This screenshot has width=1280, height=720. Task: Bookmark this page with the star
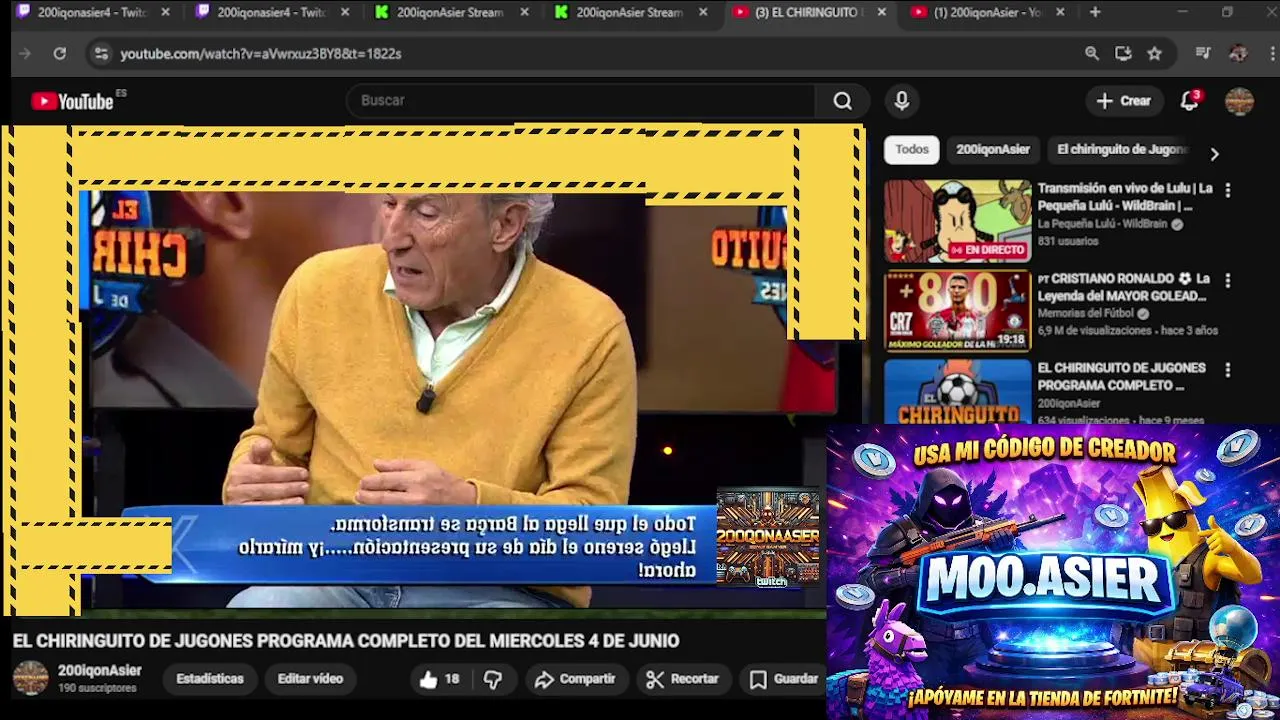tap(1155, 53)
